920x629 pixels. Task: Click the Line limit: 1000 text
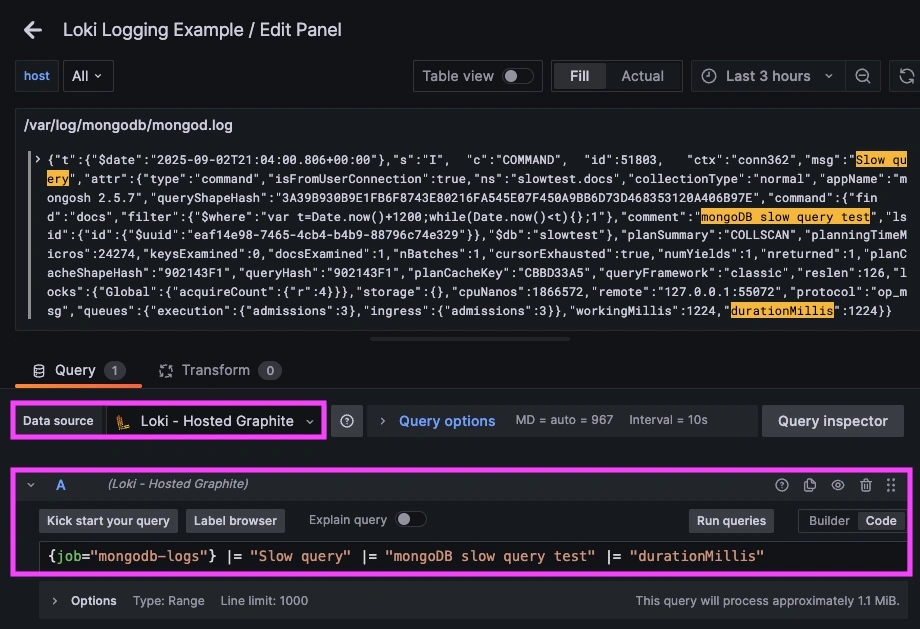264,601
